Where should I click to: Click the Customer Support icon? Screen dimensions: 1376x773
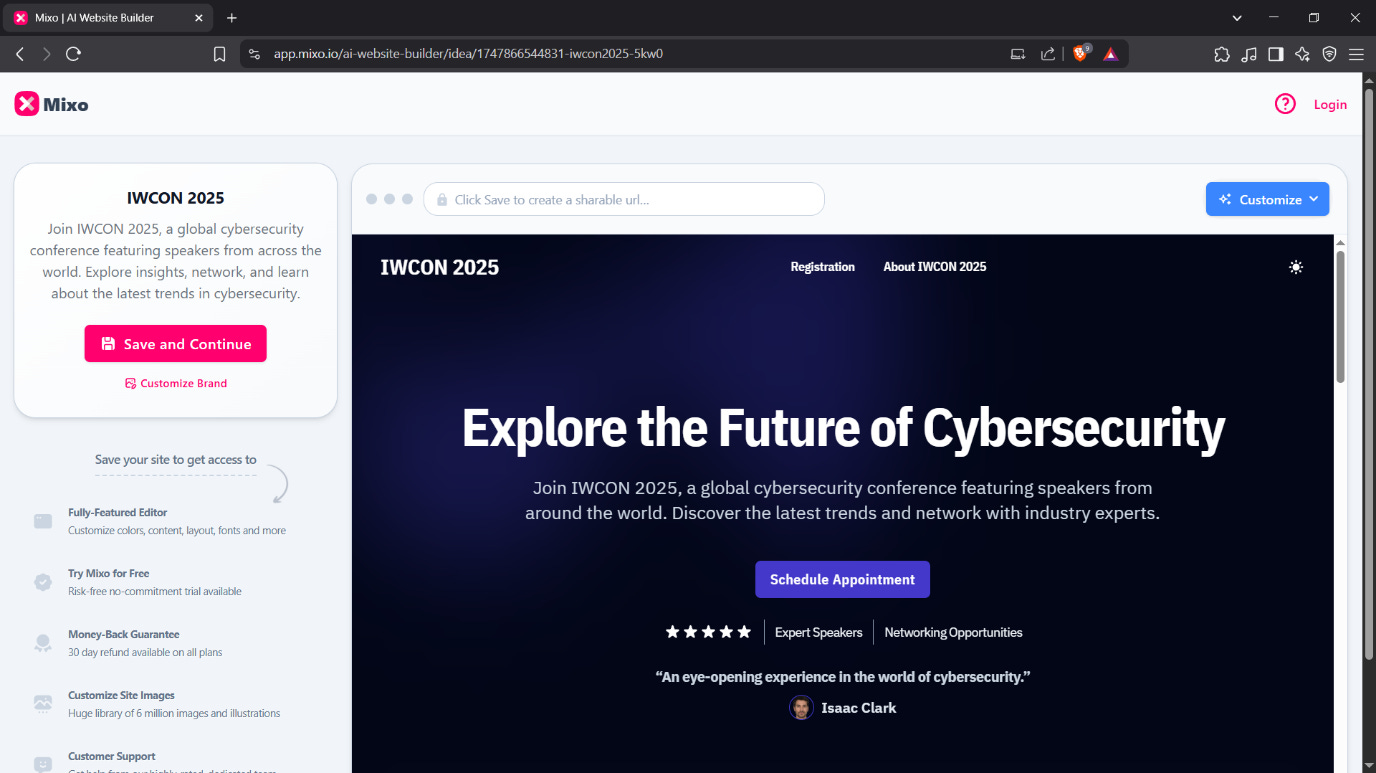[x=43, y=764]
